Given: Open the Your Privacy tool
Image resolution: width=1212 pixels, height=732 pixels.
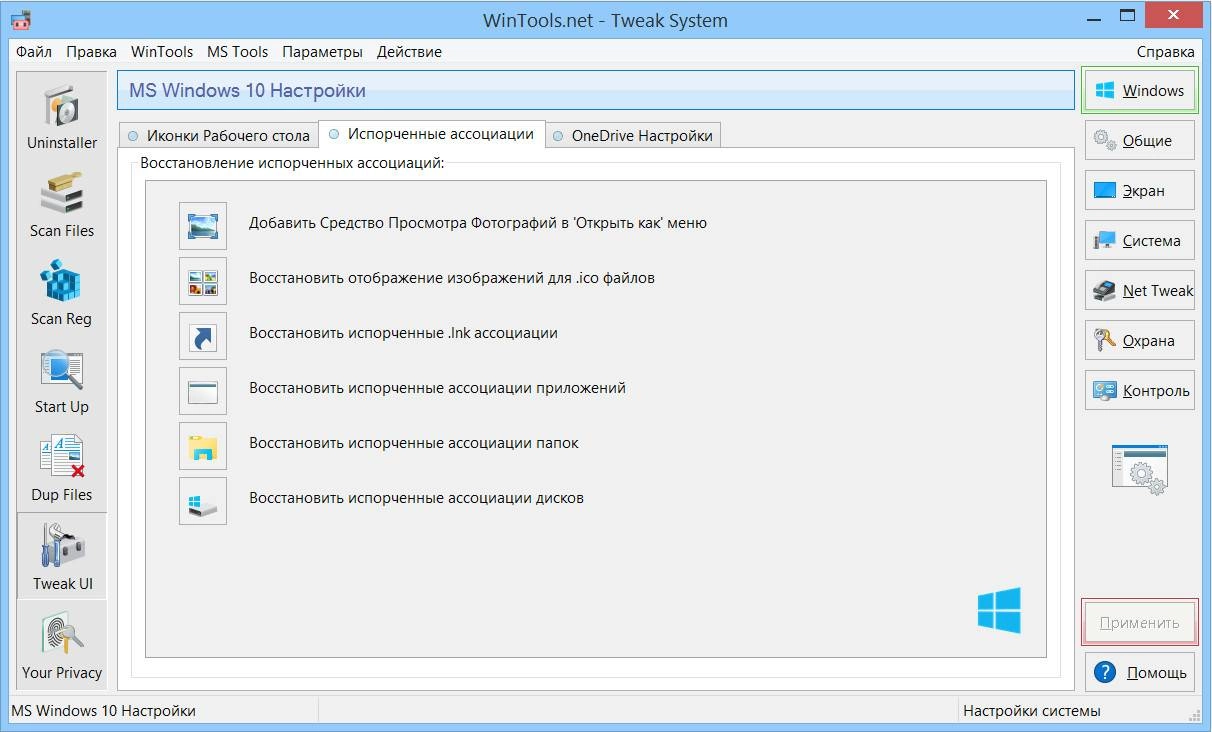Looking at the screenshot, I should pyautogui.click(x=62, y=645).
